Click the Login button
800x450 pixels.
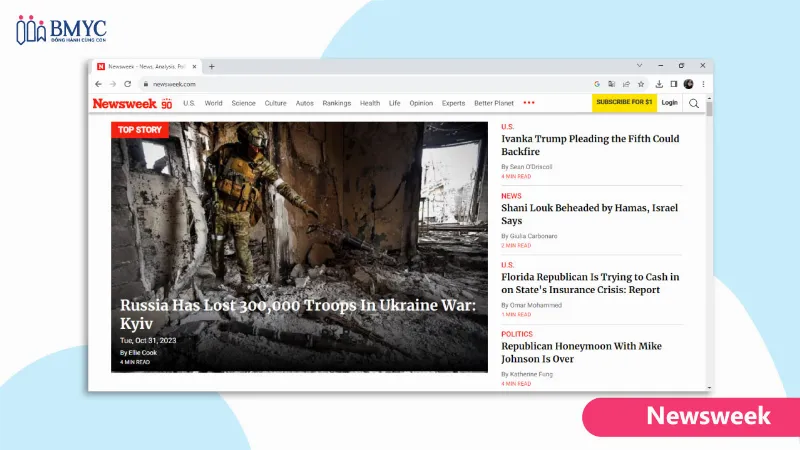click(x=669, y=103)
